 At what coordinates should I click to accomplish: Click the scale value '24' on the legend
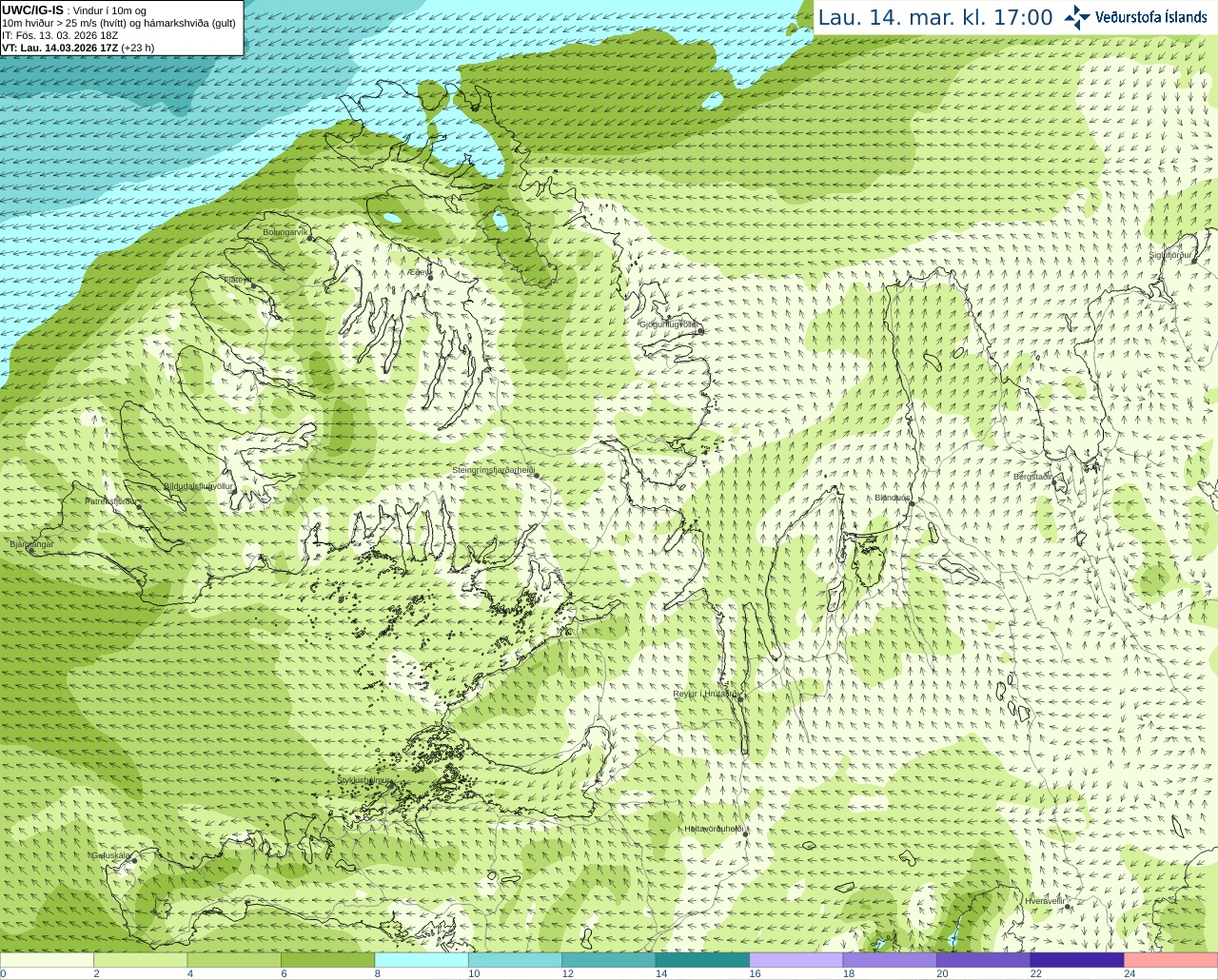[x=1130, y=973]
